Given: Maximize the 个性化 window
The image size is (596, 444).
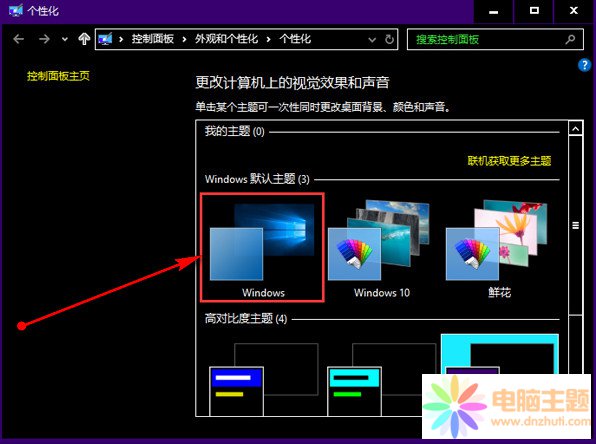Looking at the screenshot, I should coord(534,11).
